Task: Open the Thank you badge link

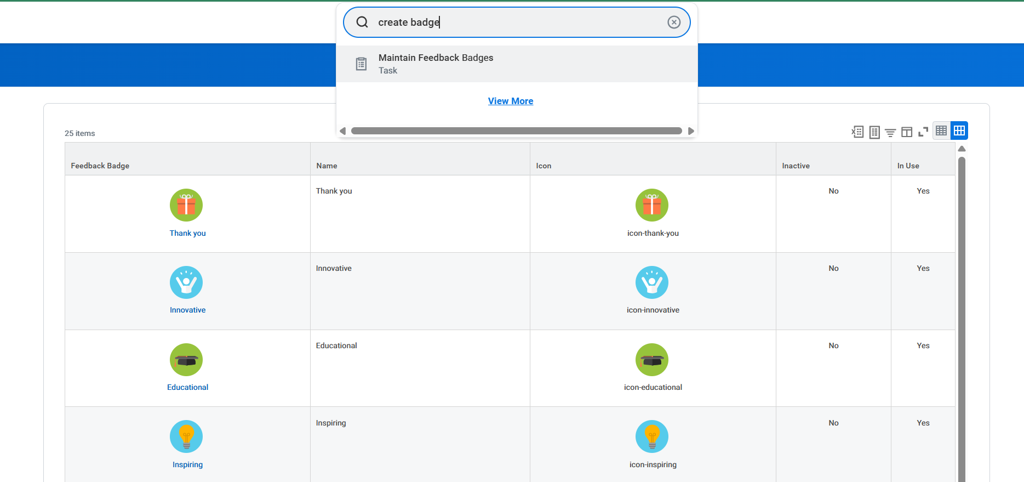Action: 187,233
